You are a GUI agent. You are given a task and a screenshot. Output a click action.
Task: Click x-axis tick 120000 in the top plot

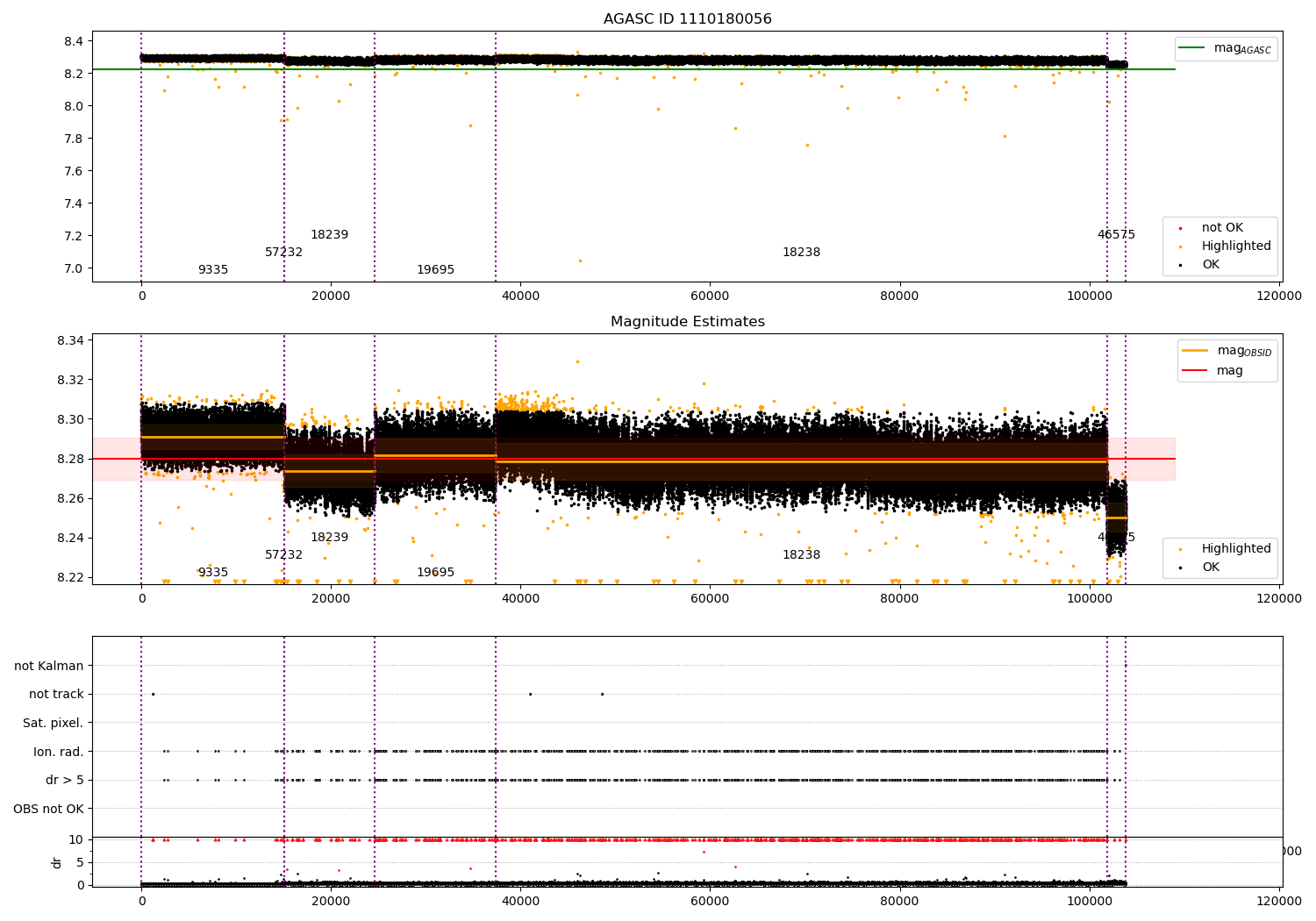(x=1278, y=296)
